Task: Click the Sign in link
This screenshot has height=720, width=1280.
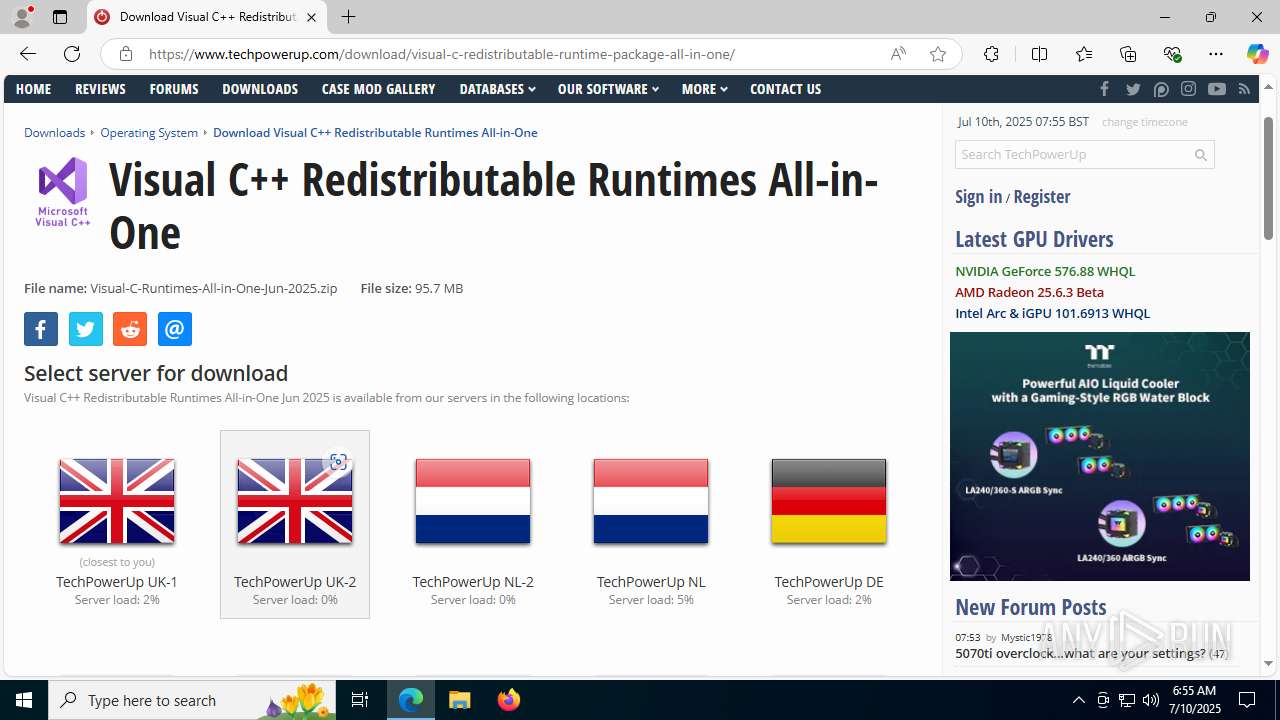Action: coord(978,196)
